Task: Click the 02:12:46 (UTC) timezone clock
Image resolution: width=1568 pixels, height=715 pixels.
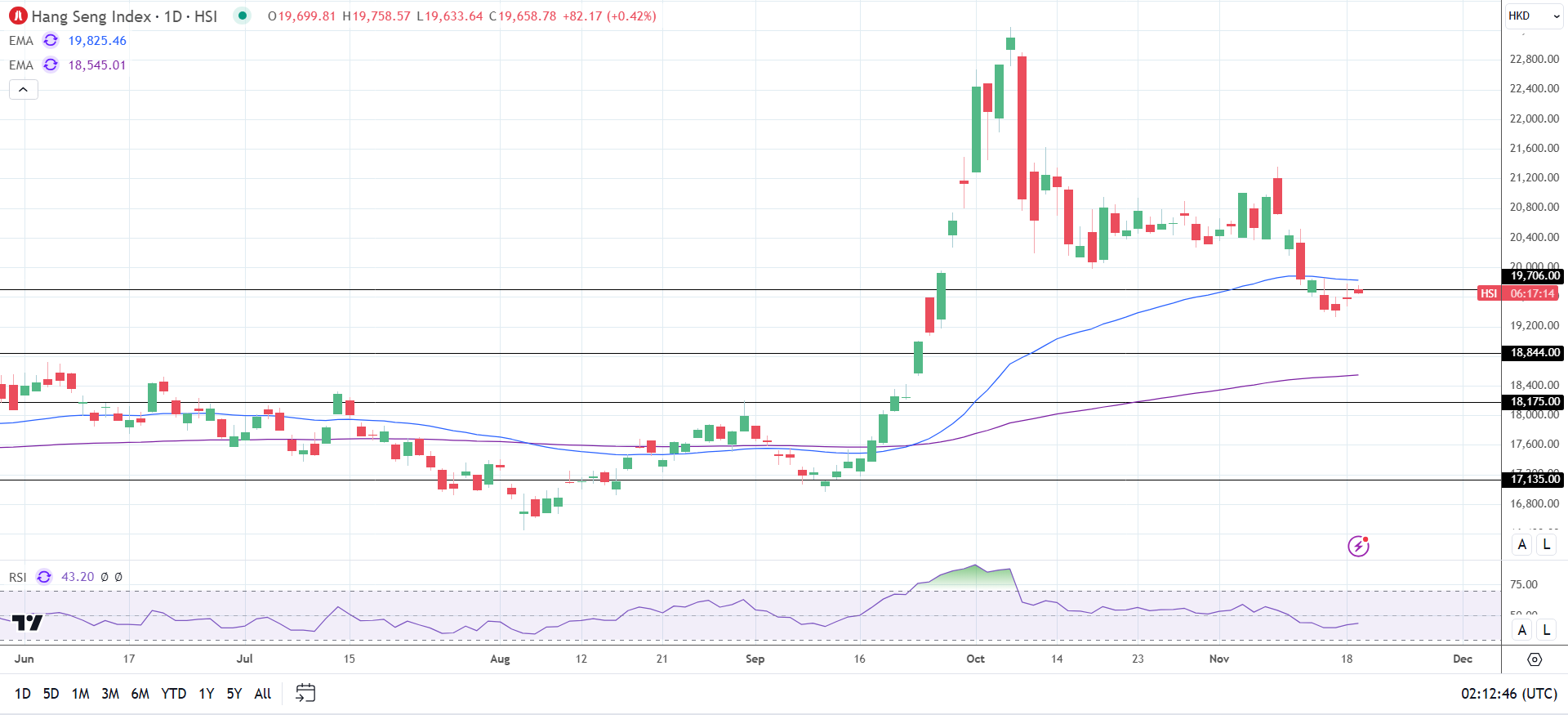Action: [1509, 694]
